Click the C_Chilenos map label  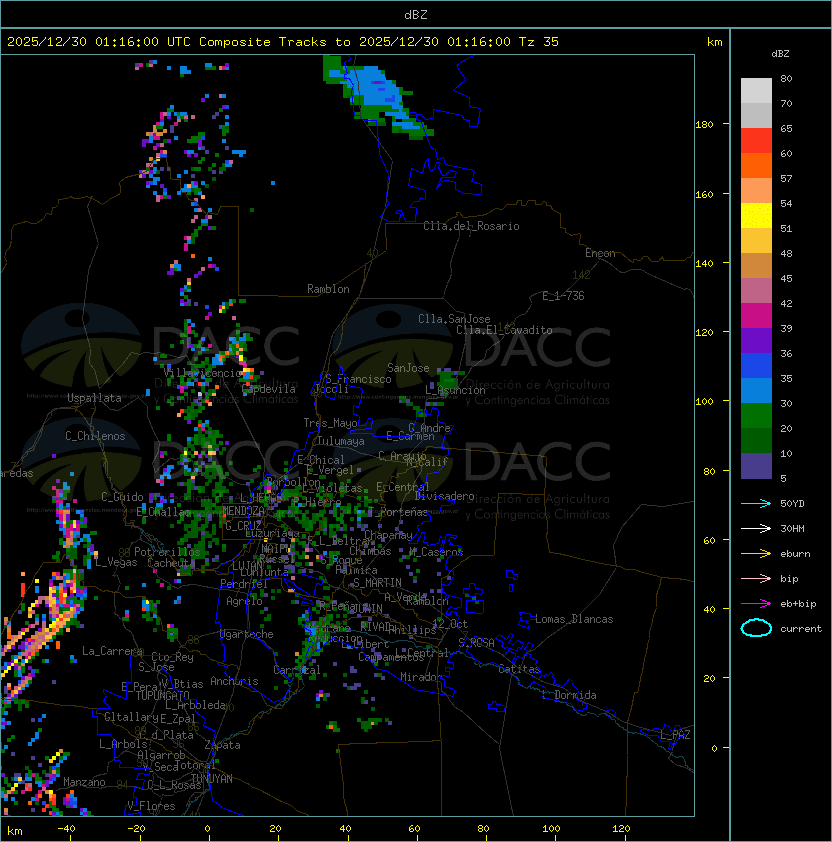point(95,435)
